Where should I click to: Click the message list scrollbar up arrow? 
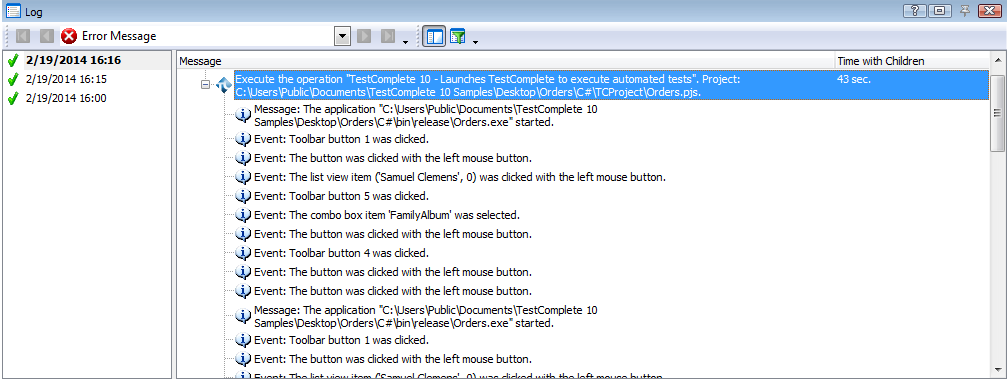(x=997, y=60)
